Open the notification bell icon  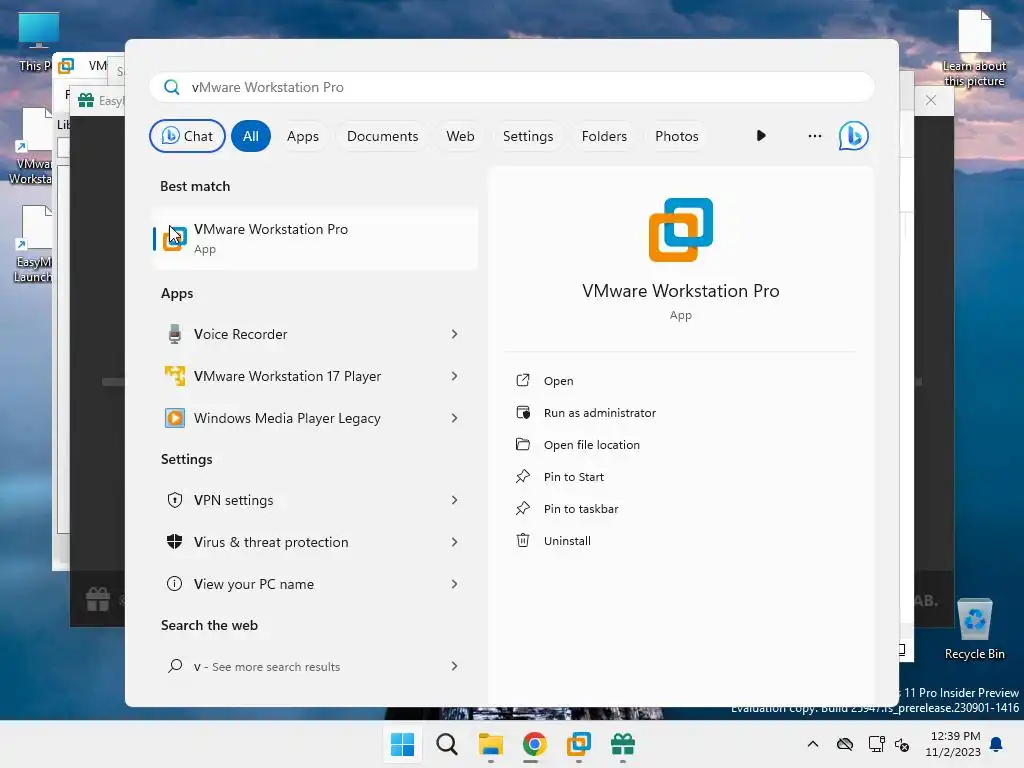[996, 744]
